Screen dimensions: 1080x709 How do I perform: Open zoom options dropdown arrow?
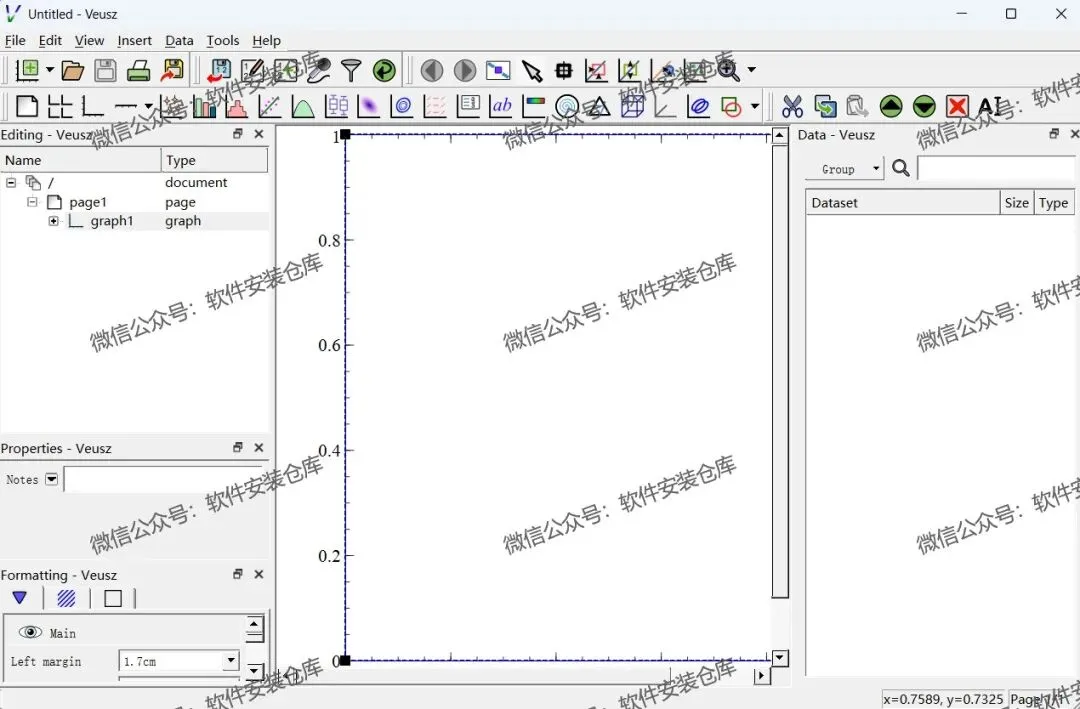click(x=751, y=70)
